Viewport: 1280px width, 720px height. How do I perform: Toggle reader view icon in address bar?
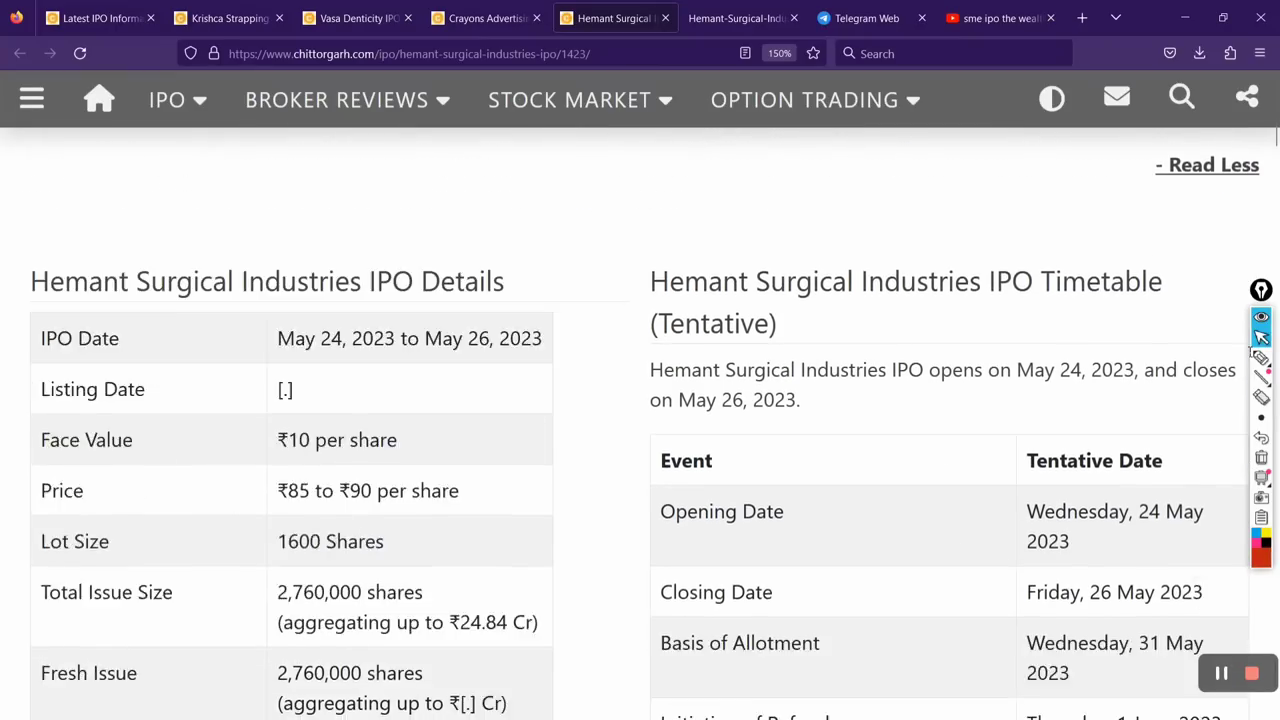tap(745, 53)
